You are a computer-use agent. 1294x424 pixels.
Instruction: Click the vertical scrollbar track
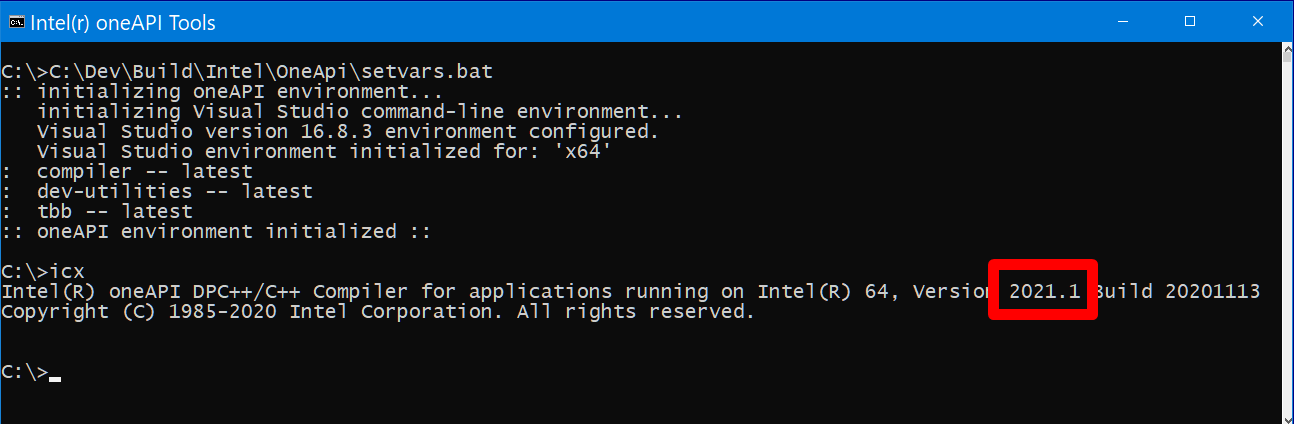pos(1286,250)
